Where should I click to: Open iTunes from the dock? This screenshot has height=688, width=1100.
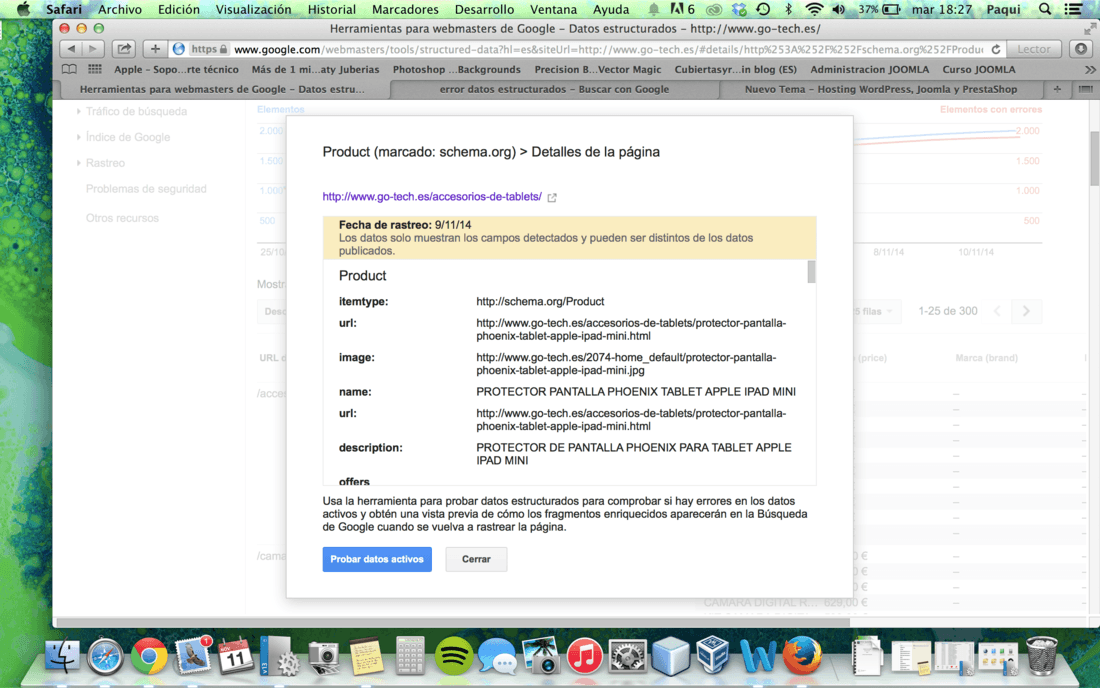pos(584,656)
